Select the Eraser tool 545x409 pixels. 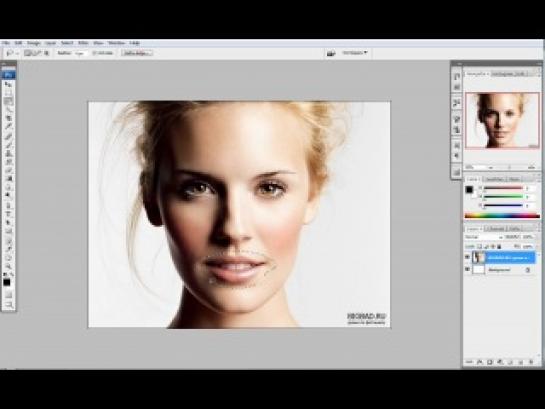[x=8, y=170]
